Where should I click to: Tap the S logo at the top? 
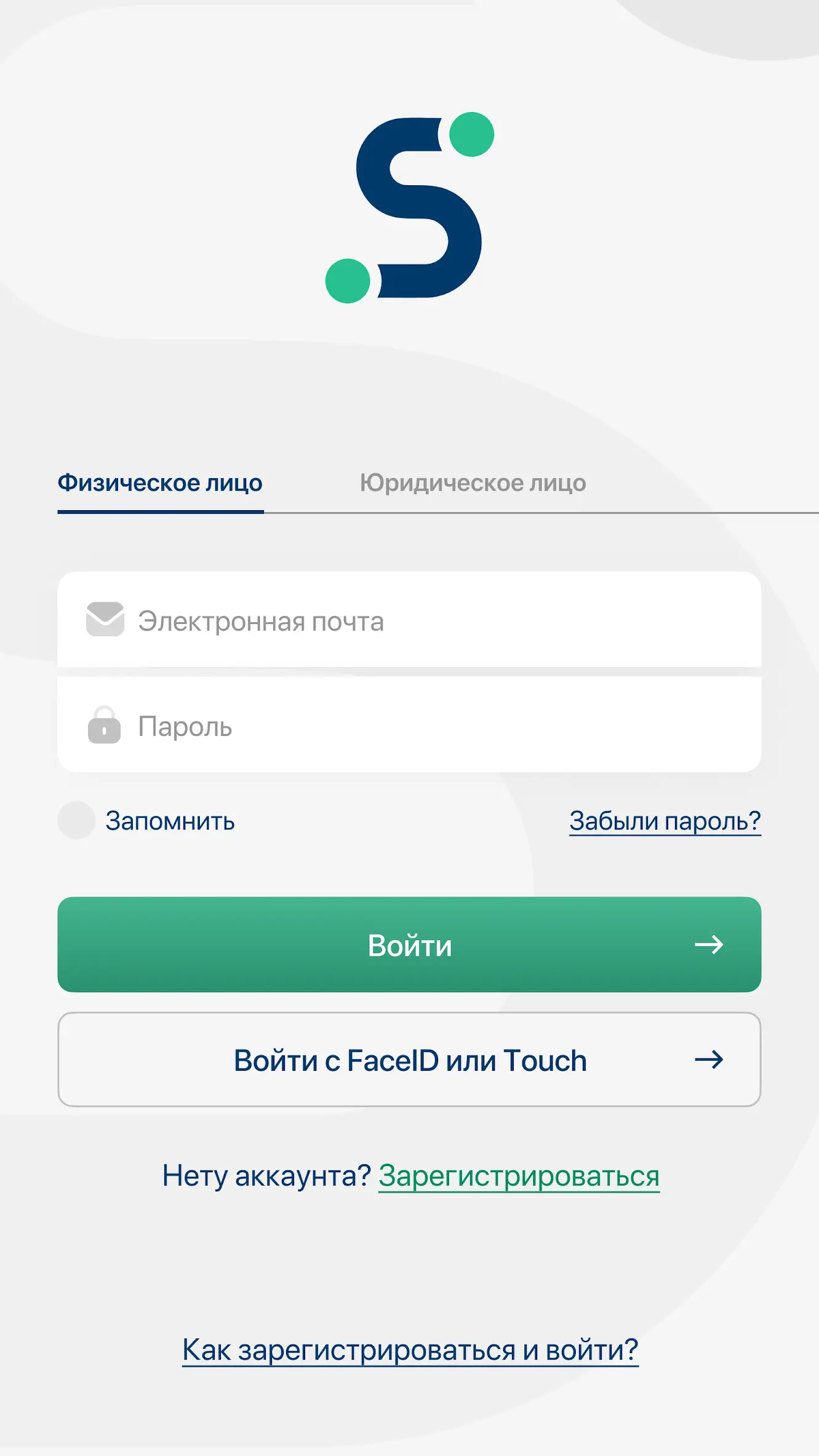[410, 207]
